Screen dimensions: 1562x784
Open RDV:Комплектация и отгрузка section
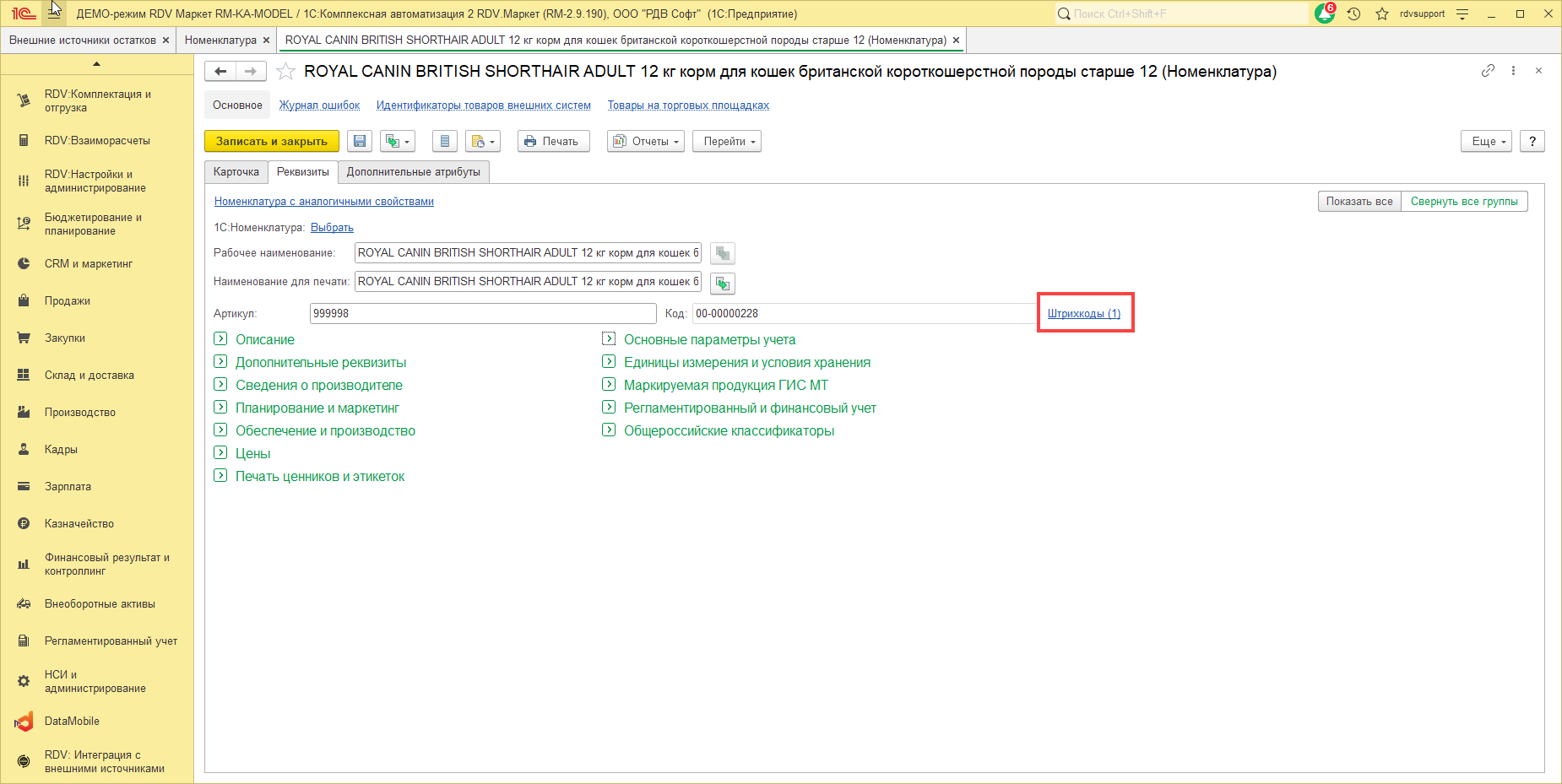tap(97, 101)
